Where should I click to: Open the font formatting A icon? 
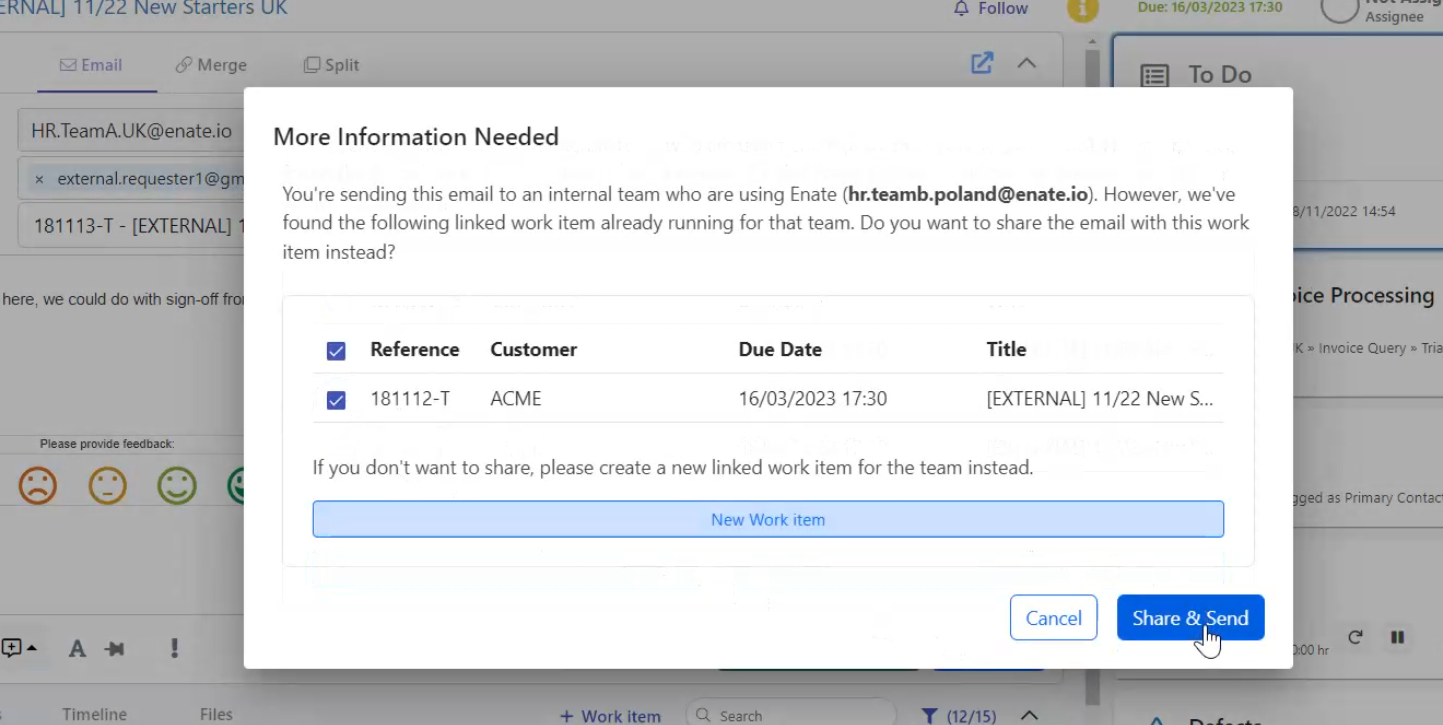coord(77,648)
